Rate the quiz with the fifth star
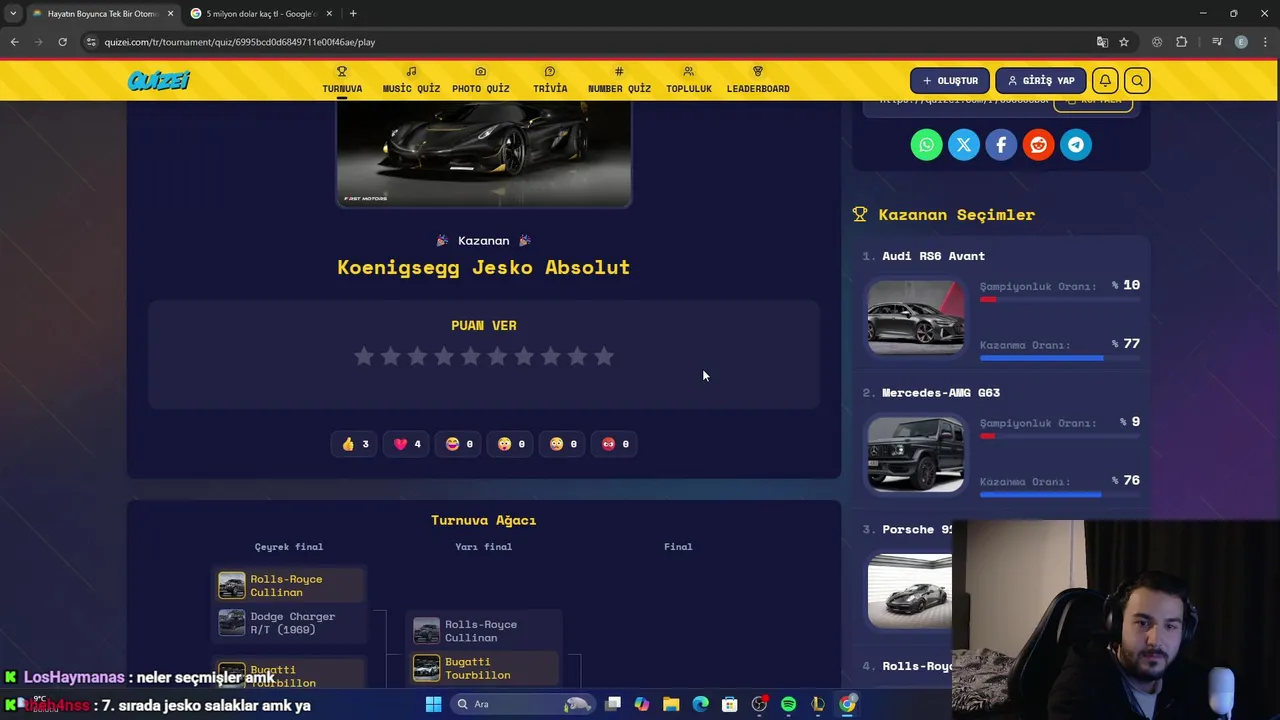The width and height of the screenshot is (1280, 720). (x=471, y=356)
